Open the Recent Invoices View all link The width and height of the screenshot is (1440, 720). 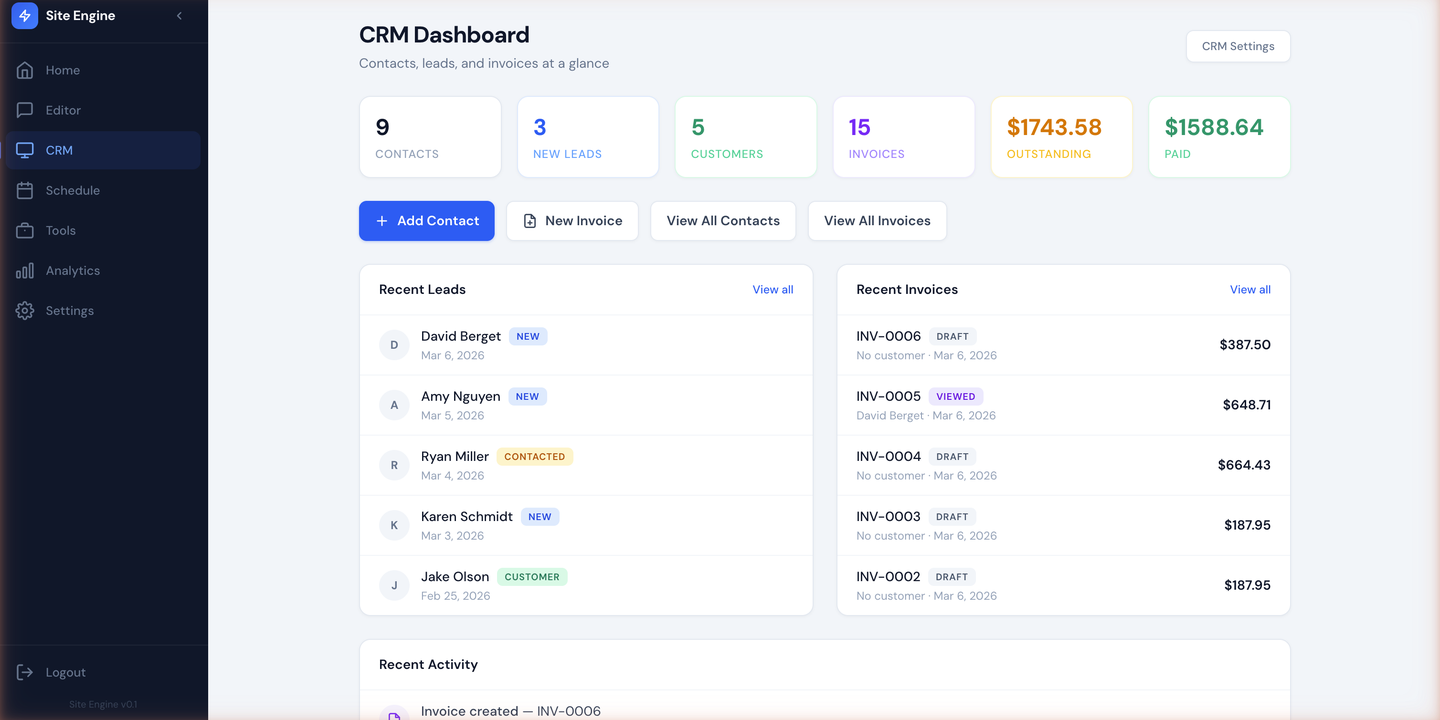coord(1249,289)
